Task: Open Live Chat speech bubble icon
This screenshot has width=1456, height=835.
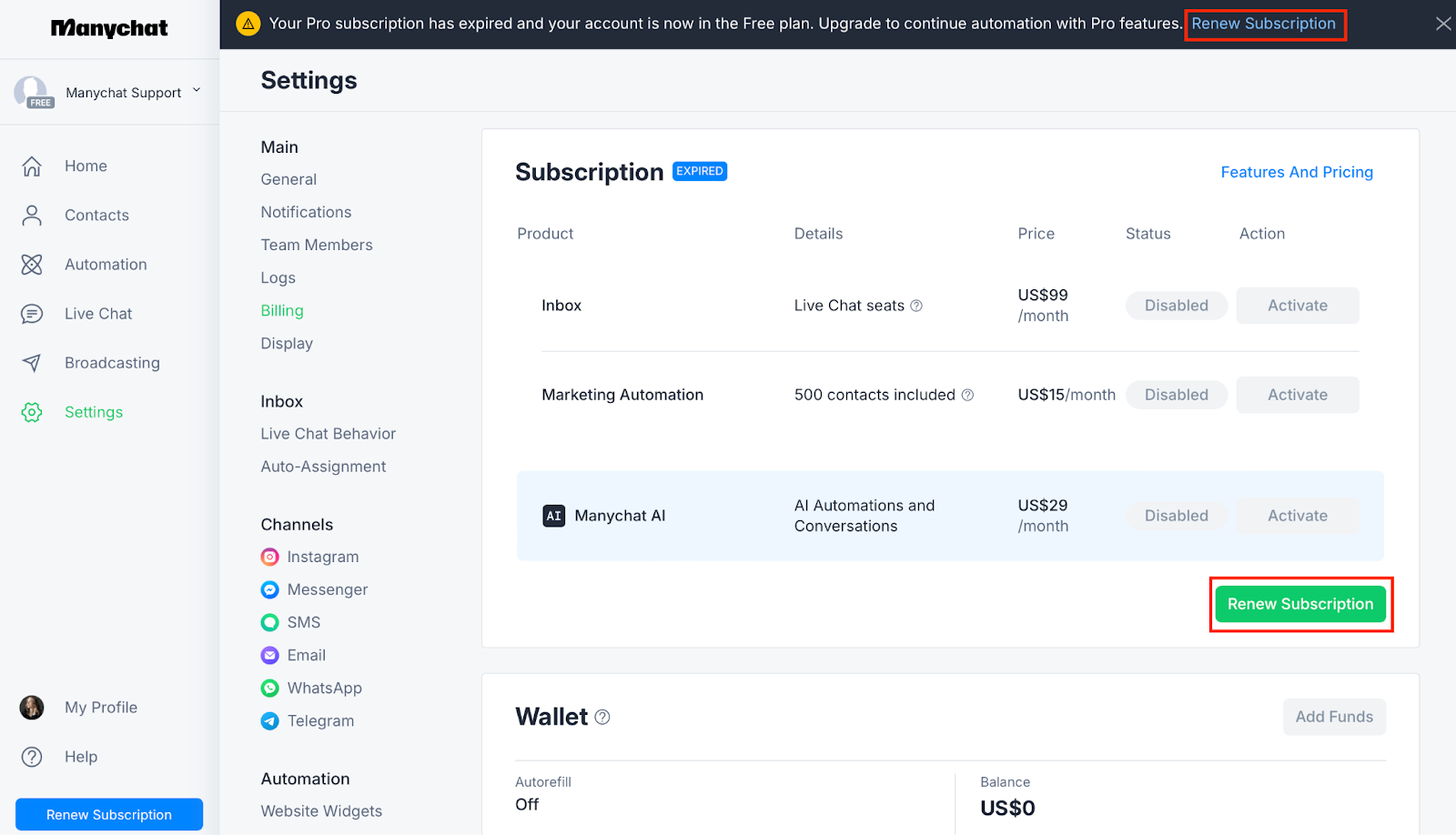Action: pos(32,314)
